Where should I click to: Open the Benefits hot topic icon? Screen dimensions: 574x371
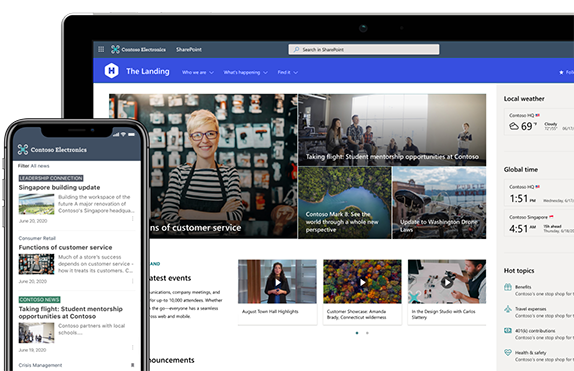[x=508, y=287]
